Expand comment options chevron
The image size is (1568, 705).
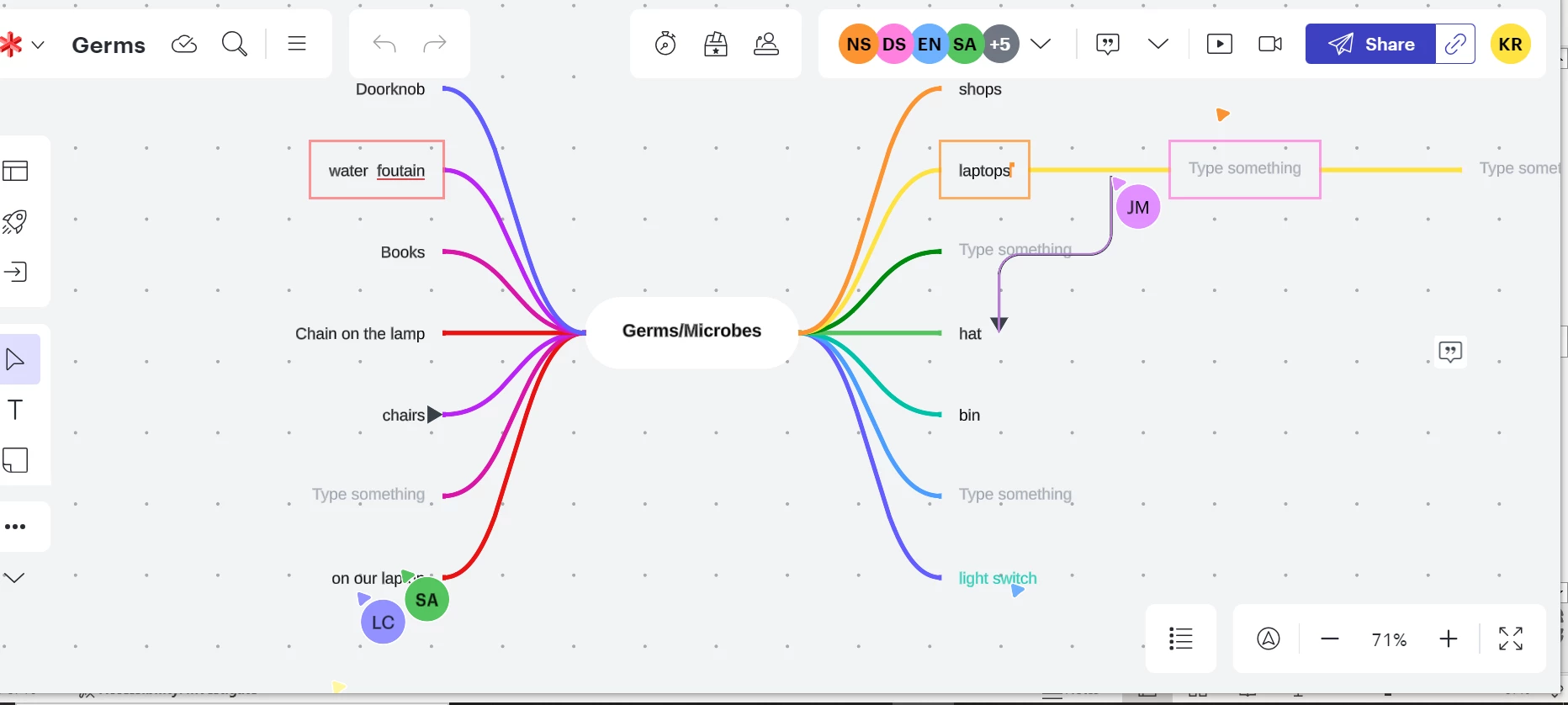point(1158,44)
